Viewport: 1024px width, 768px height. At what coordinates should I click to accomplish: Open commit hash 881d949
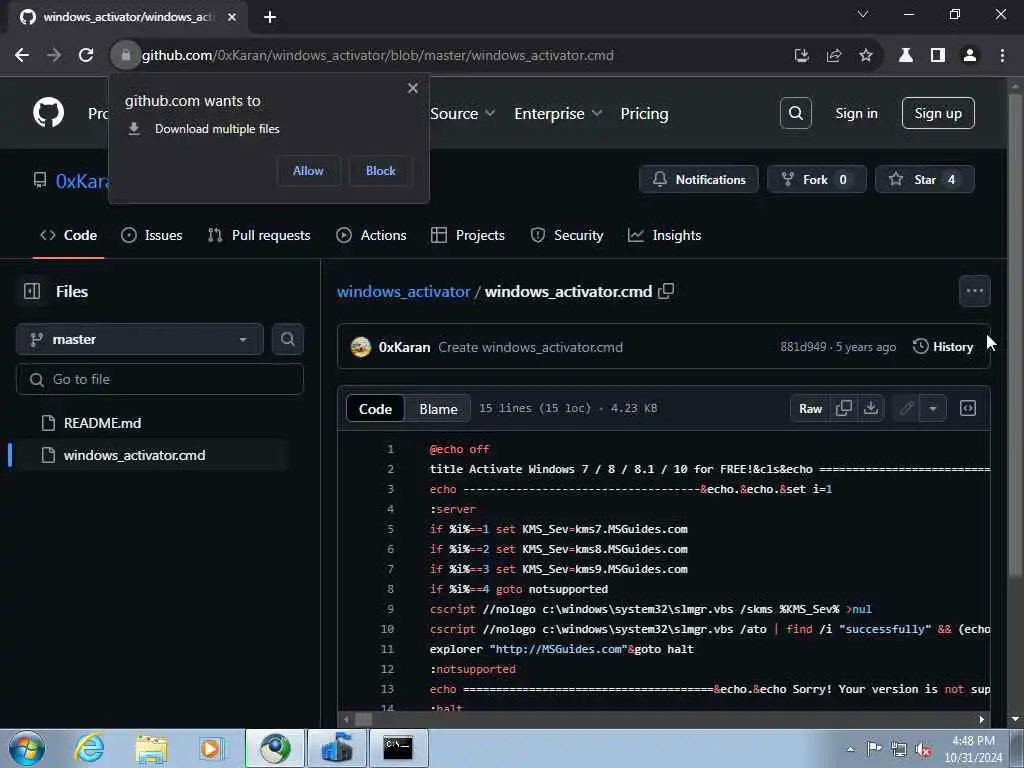pos(803,347)
